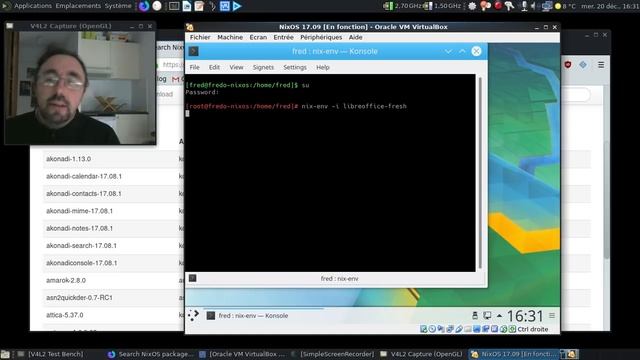Click the show desktop icon in the bottom taskbar
This screenshot has height=360, width=640.
tap(5, 354)
